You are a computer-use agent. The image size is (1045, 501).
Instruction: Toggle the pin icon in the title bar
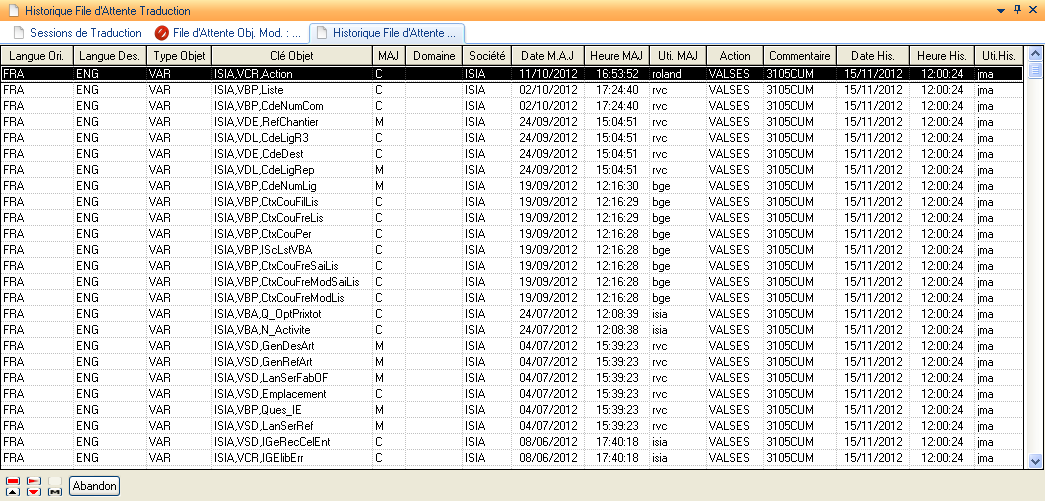coord(1018,9)
